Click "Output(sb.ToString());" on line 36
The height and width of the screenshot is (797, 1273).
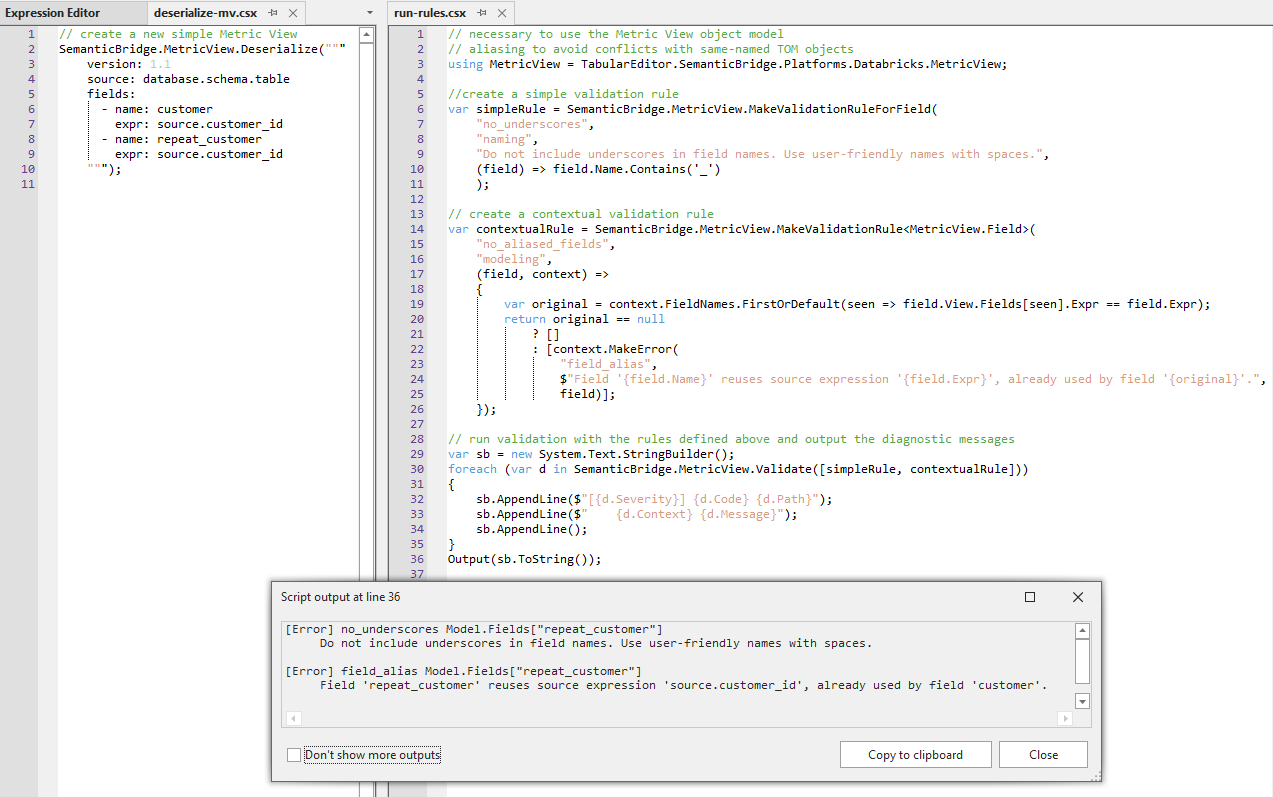(525, 560)
